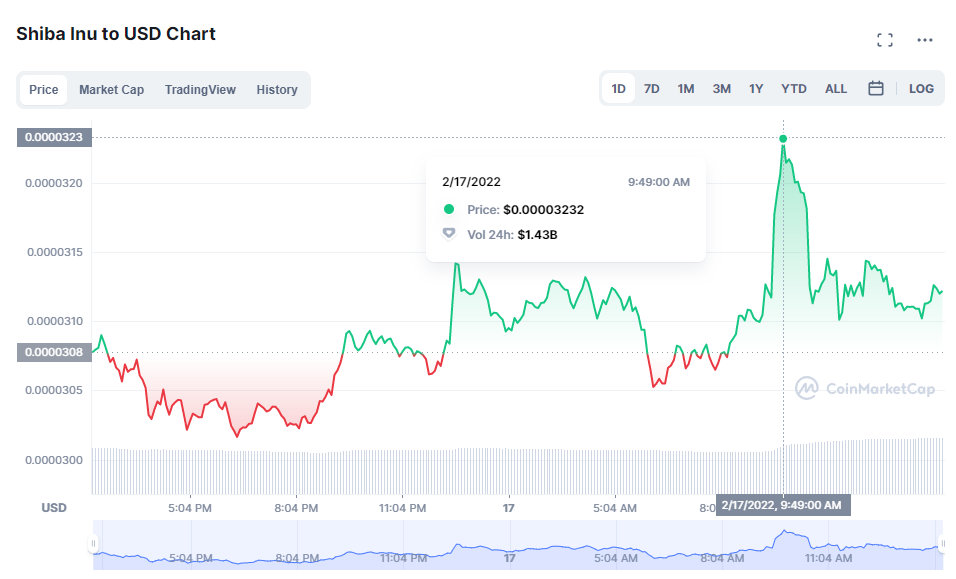The image size is (956, 579).
Task: Click the 0.0000308 opening price label
Action: (54, 352)
